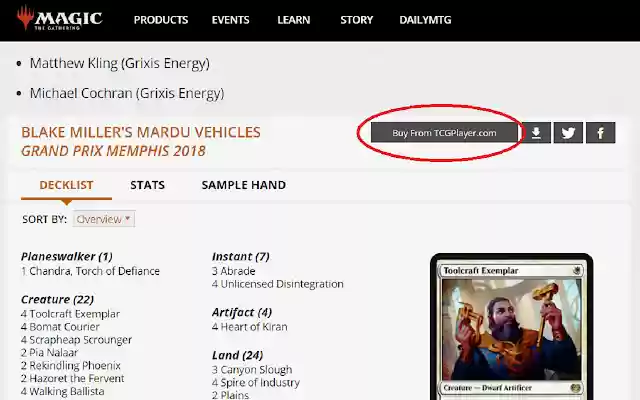Viewport: 640px width, 400px height.
Task: Download the decklist via the download icon
Action: [536, 133]
